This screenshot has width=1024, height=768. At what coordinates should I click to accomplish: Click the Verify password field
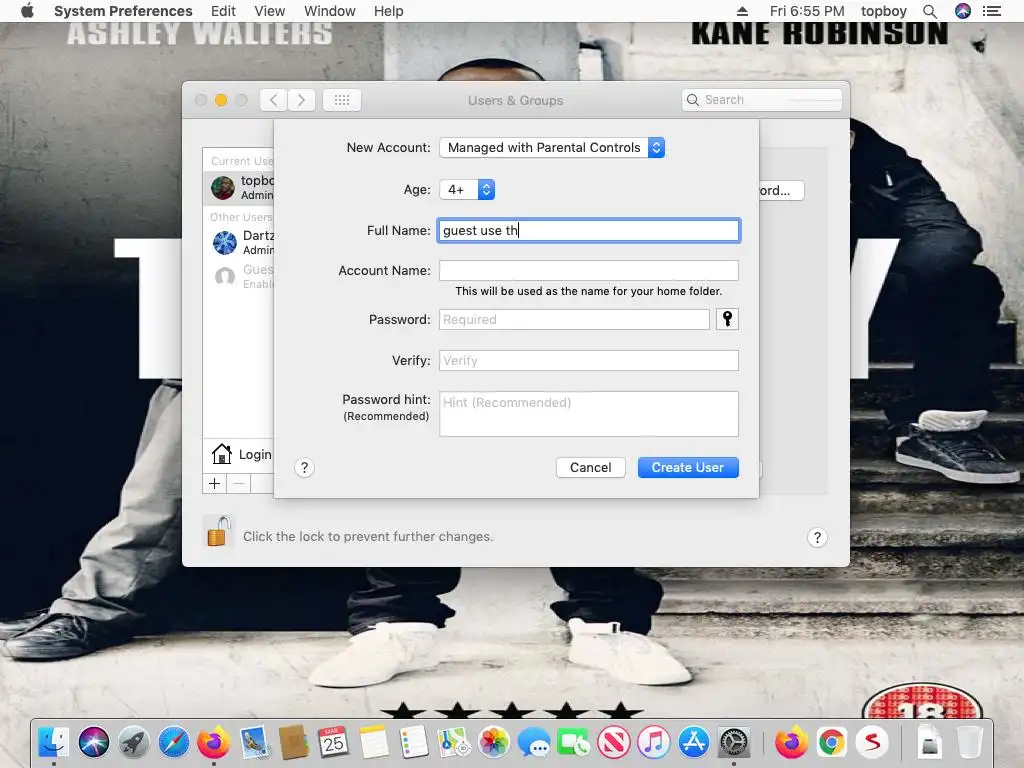(x=588, y=360)
